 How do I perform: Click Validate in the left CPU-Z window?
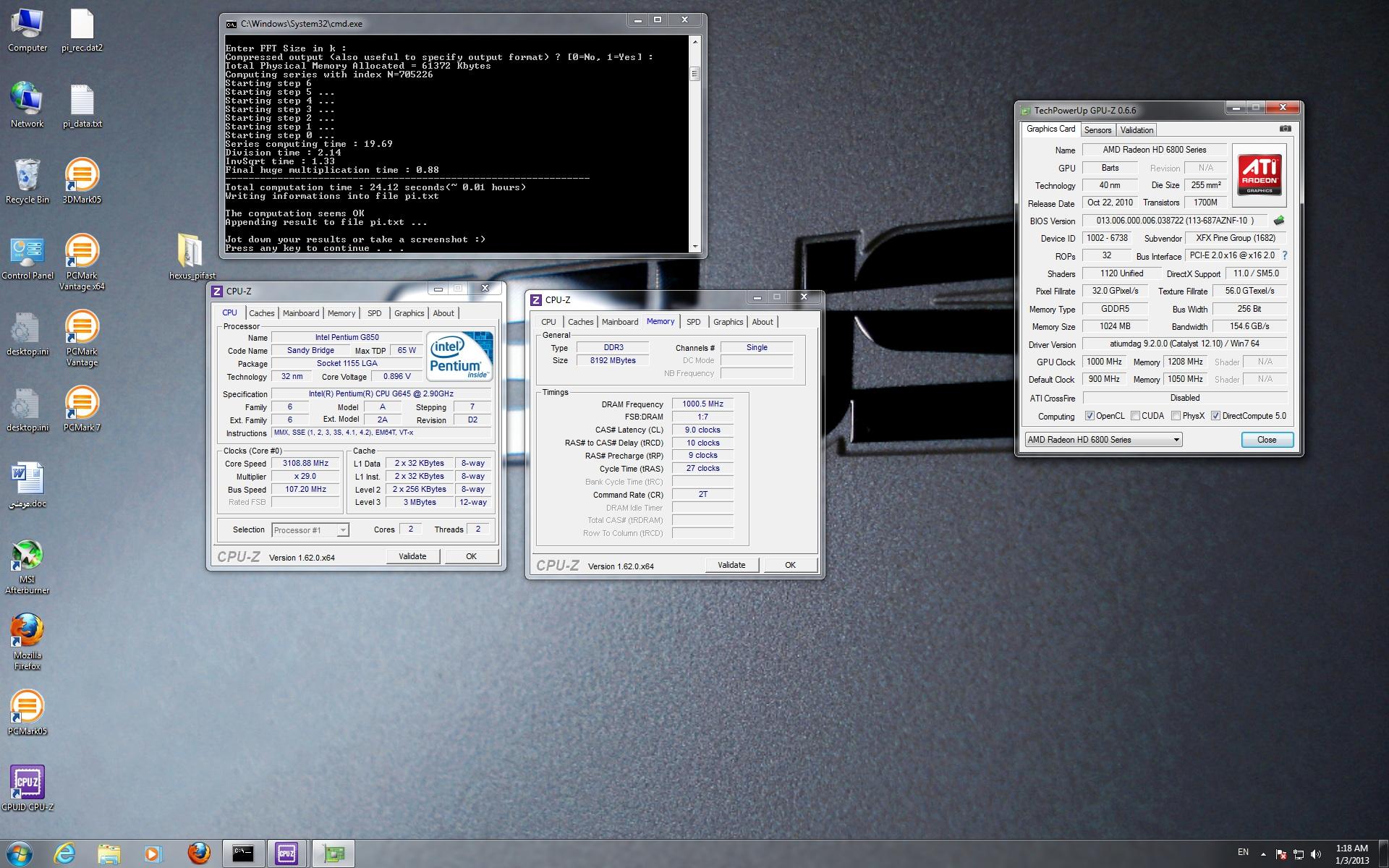coord(412,556)
